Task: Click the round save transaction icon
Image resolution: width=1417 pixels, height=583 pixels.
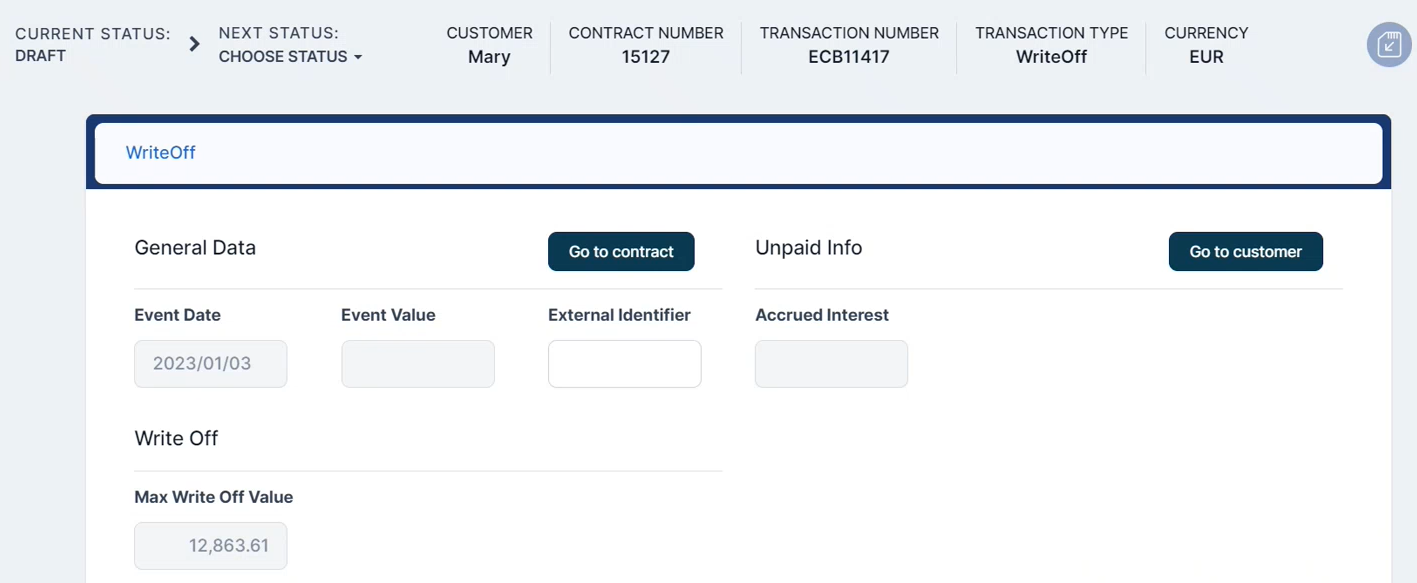Action: (x=1390, y=45)
